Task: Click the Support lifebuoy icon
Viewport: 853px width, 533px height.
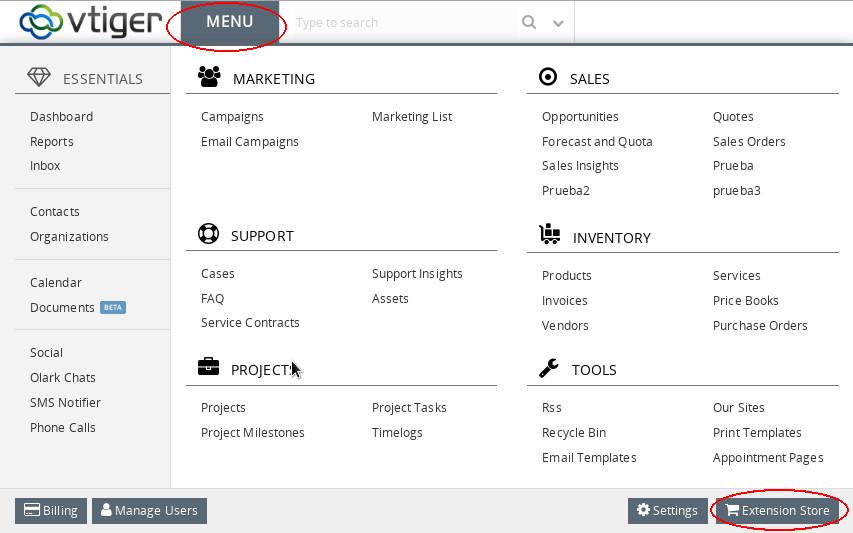Action: click(208, 234)
